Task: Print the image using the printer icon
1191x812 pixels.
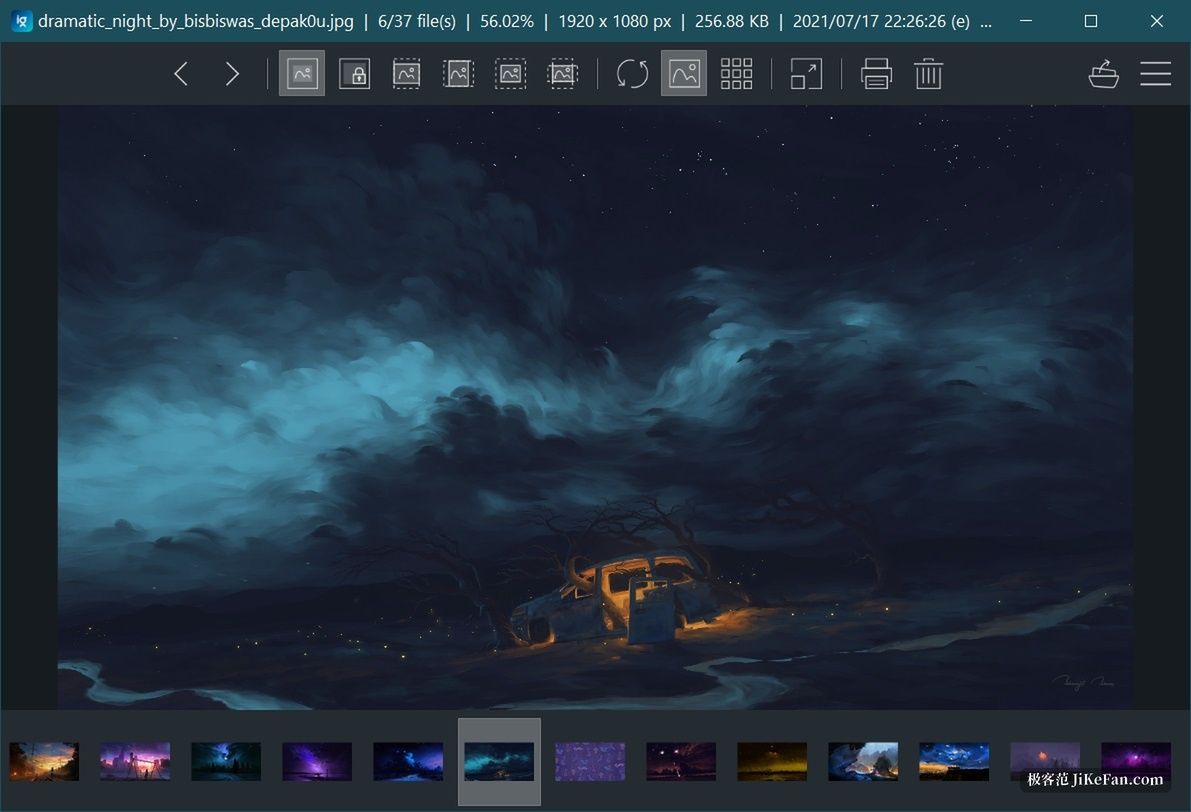Action: point(876,74)
